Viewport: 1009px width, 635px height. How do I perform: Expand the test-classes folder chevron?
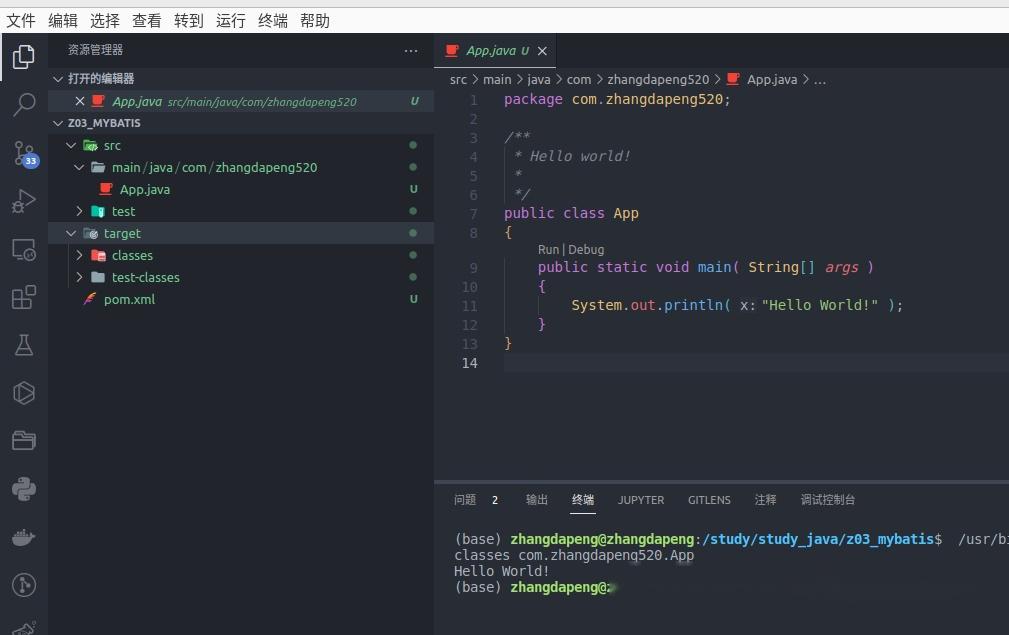pyautogui.click(x=79, y=277)
